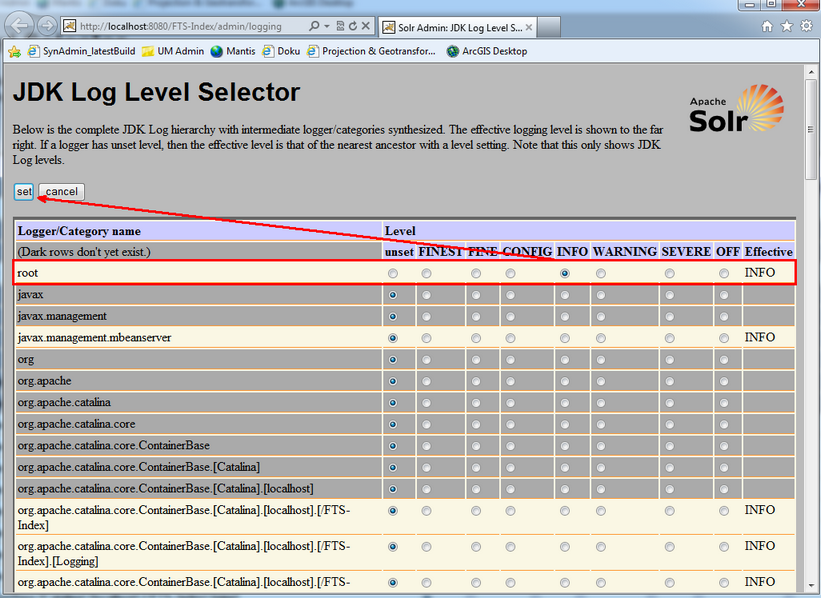Open the browser home page icon
The image size is (821, 598).
click(768, 26)
